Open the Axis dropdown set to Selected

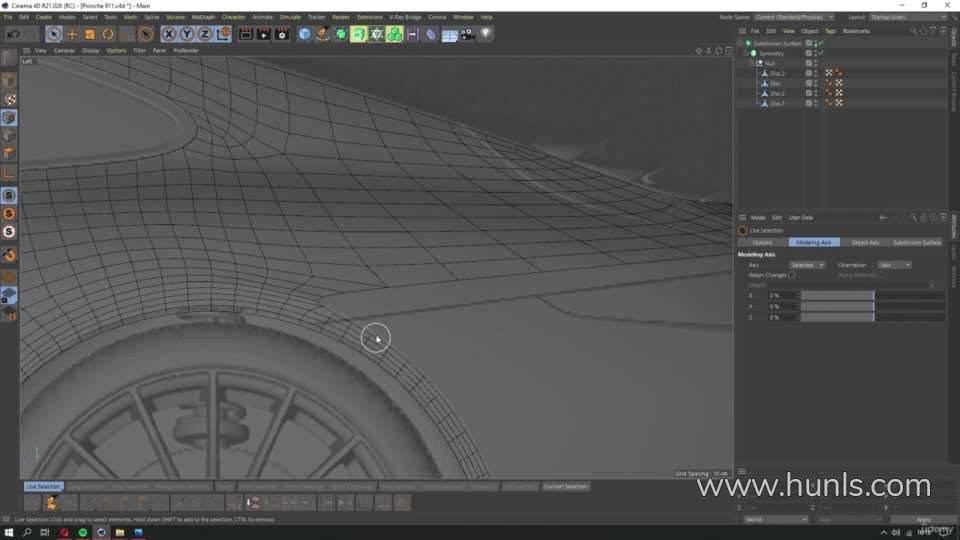click(x=807, y=265)
